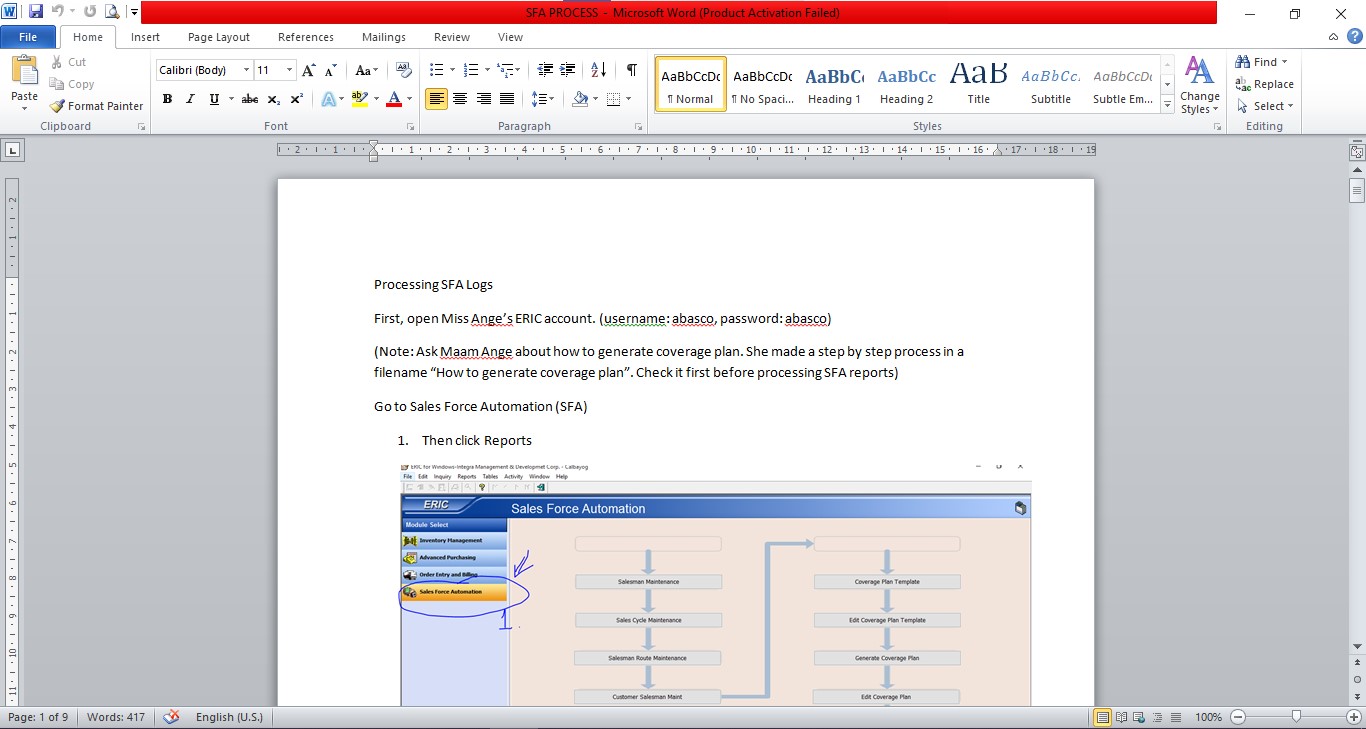
Task: Click Grow Font icon
Action: [x=309, y=70]
